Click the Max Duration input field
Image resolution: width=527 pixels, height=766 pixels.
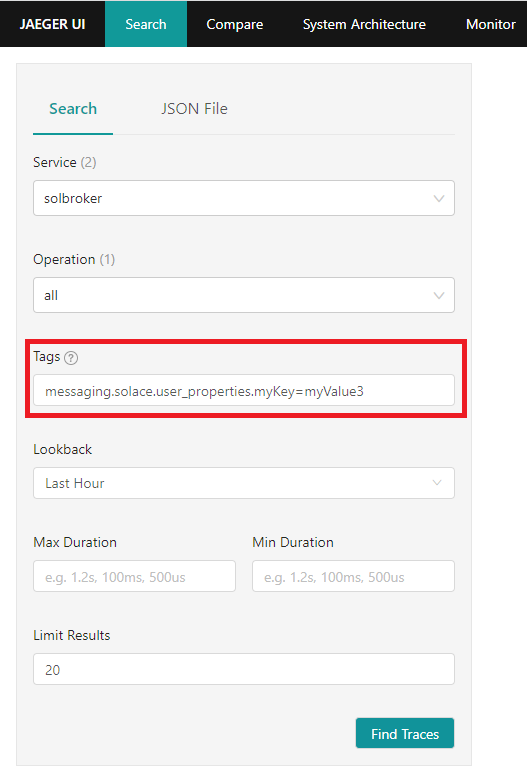coord(134,576)
